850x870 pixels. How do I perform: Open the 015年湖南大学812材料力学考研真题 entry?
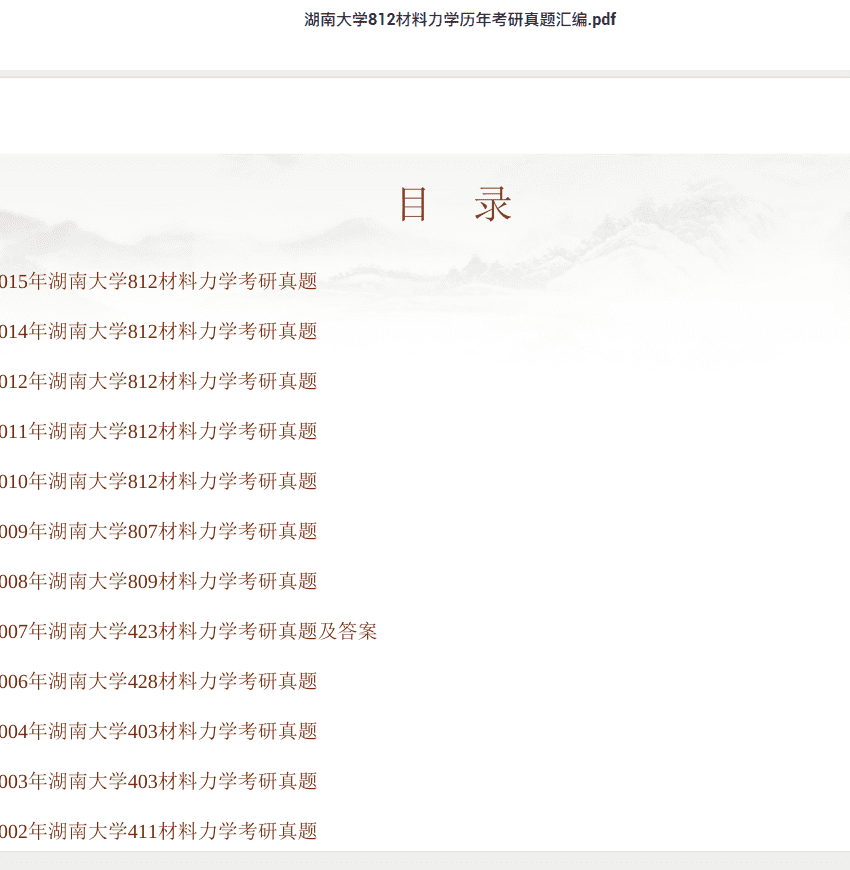tap(159, 281)
